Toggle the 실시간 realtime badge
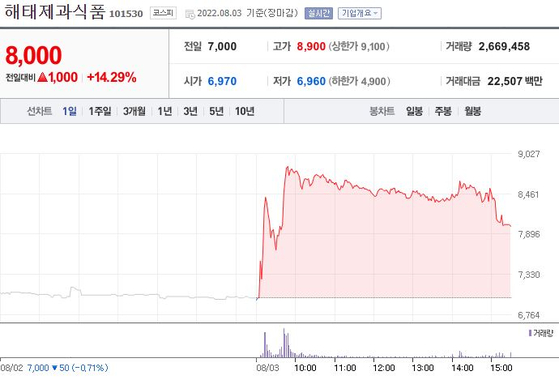This screenshot has width=559, height=384. pos(318,14)
